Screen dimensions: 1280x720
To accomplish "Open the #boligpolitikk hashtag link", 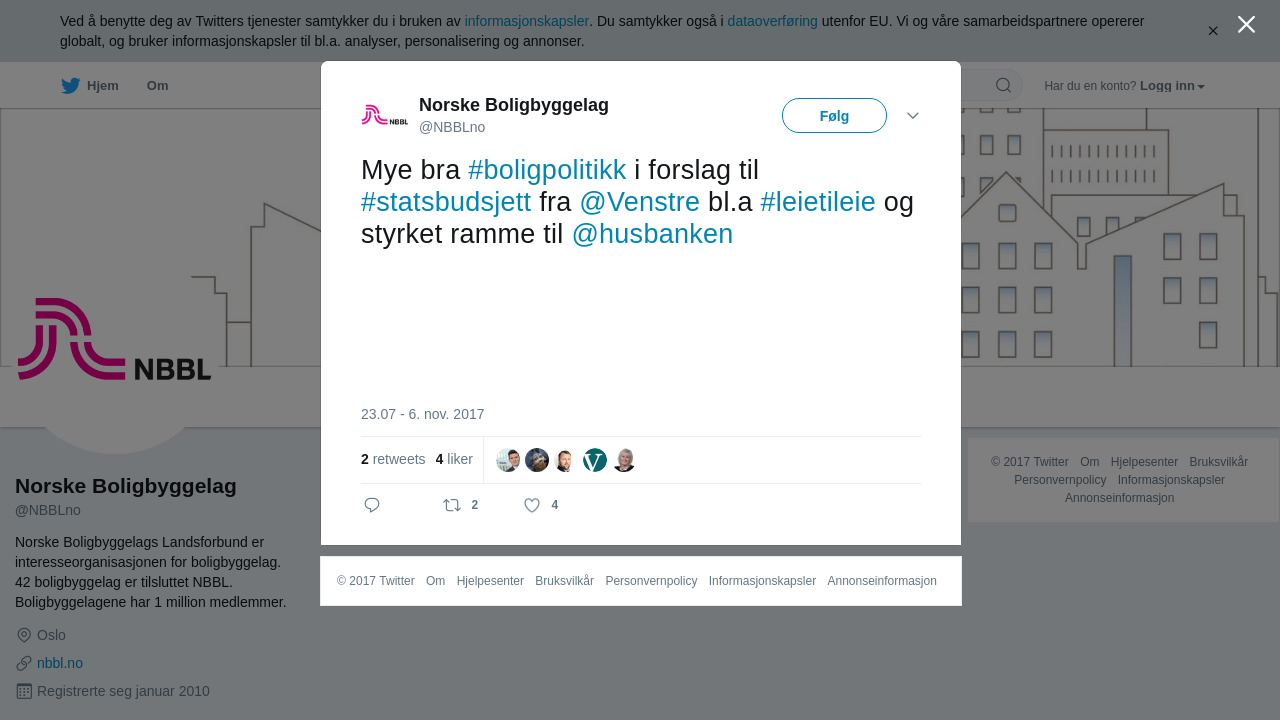I will (x=547, y=170).
